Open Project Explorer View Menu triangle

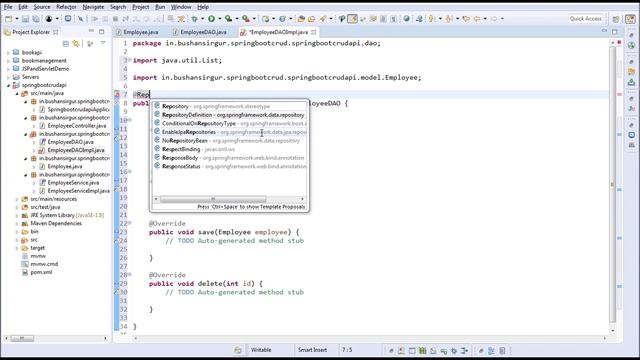tap(103, 43)
